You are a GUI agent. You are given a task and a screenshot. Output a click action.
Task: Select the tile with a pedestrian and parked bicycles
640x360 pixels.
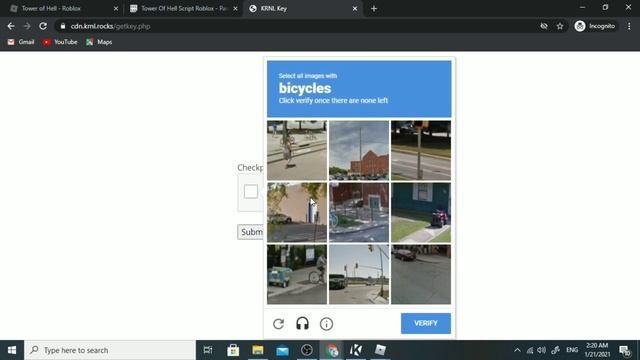point(297,150)
